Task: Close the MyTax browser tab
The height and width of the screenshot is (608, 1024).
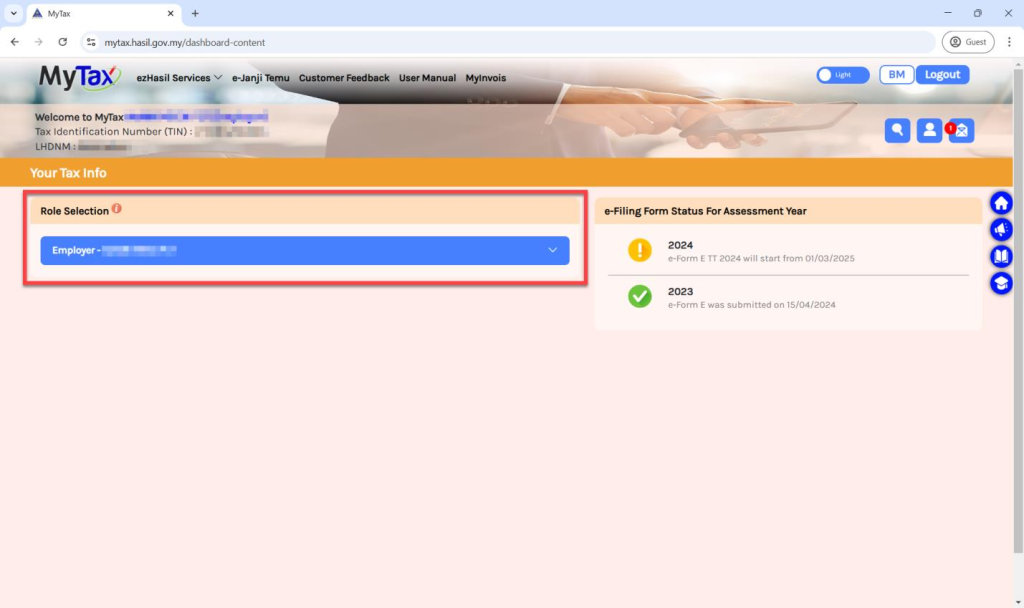Action: (170, 13)
